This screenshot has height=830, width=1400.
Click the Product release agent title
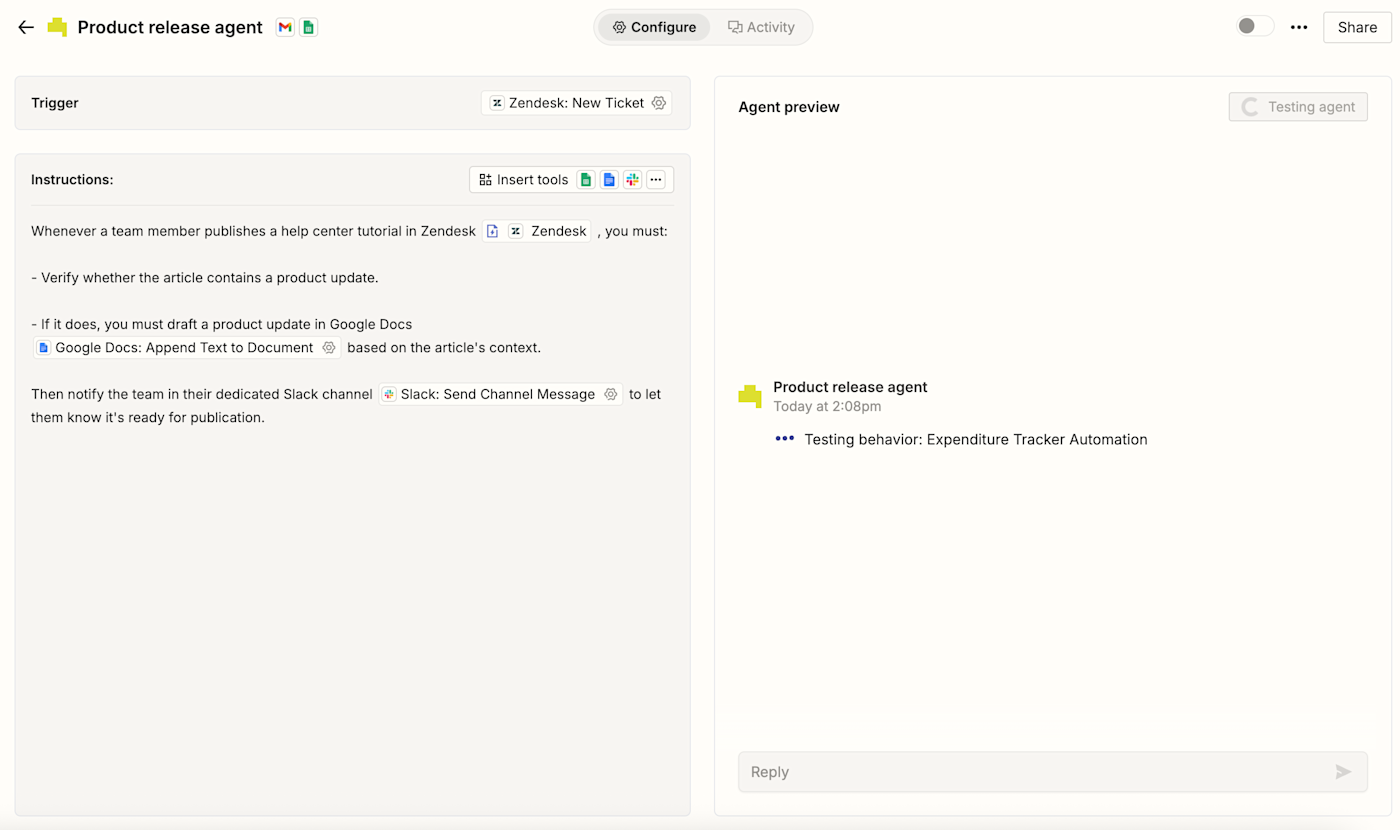170,27
